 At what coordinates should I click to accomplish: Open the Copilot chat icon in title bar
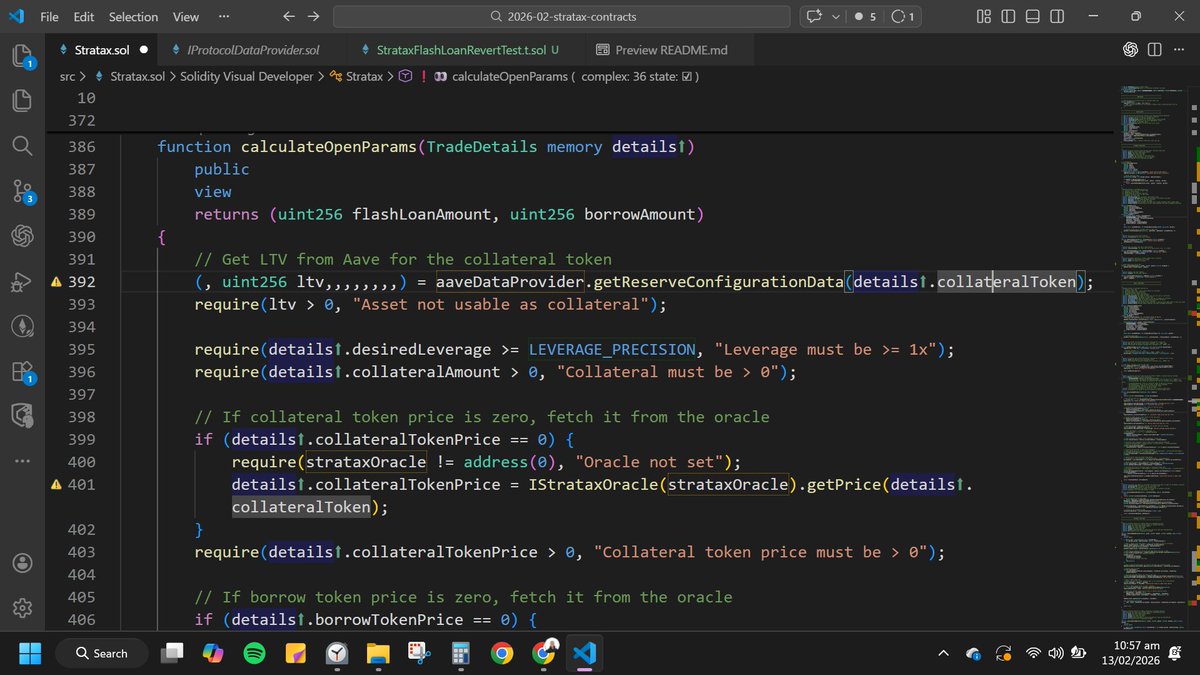pyautogui.click(x=813, y=16)
